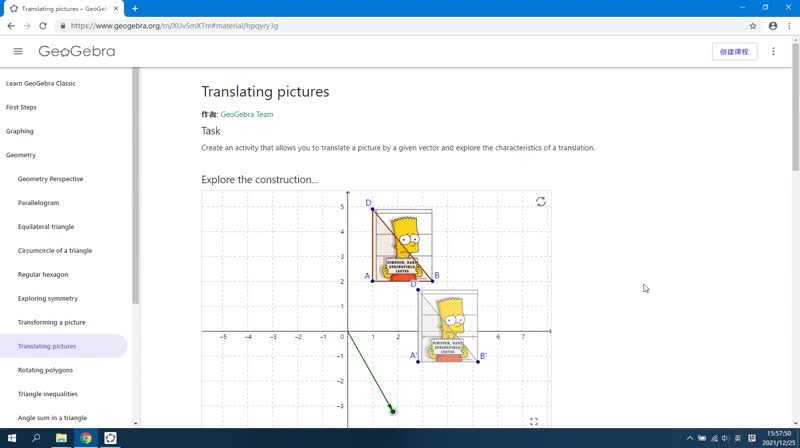Viewport: 800px width, 448px height.
Task: Click translated point A'
Action: pos(418,362)
